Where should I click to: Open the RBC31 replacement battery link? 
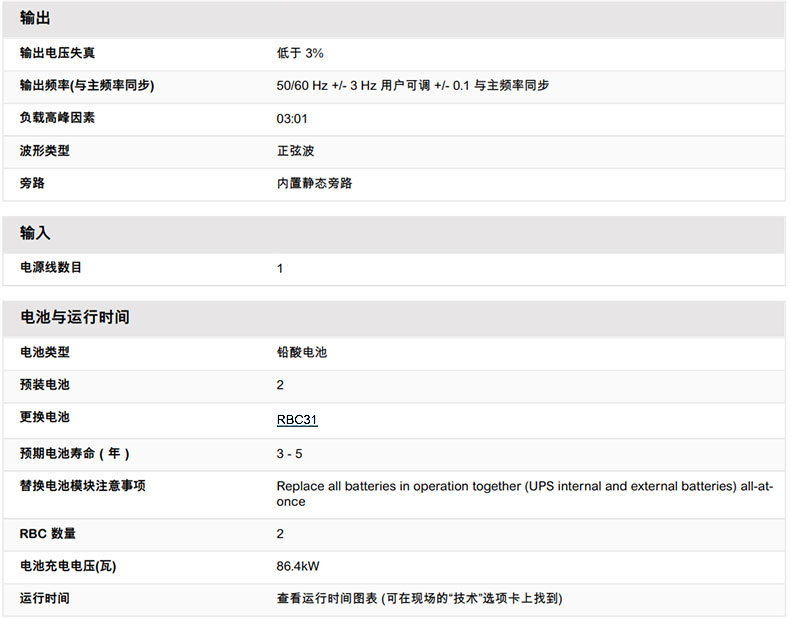pos(297,420)
